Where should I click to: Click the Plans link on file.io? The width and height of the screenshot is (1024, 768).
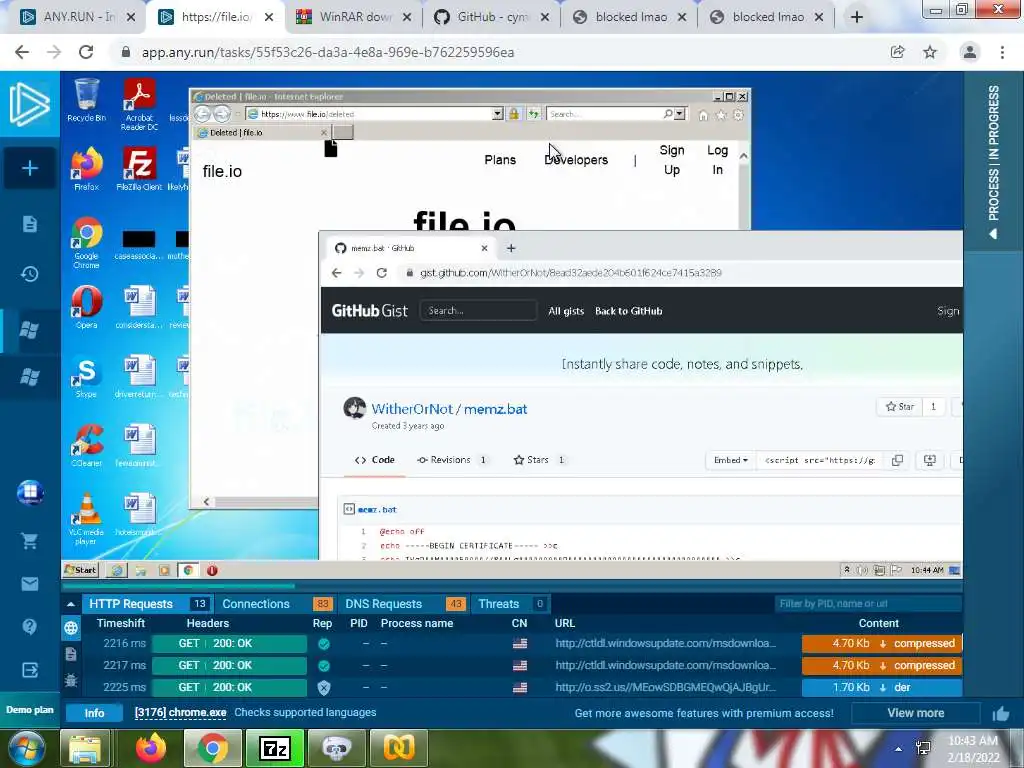[x=500, y=160]
